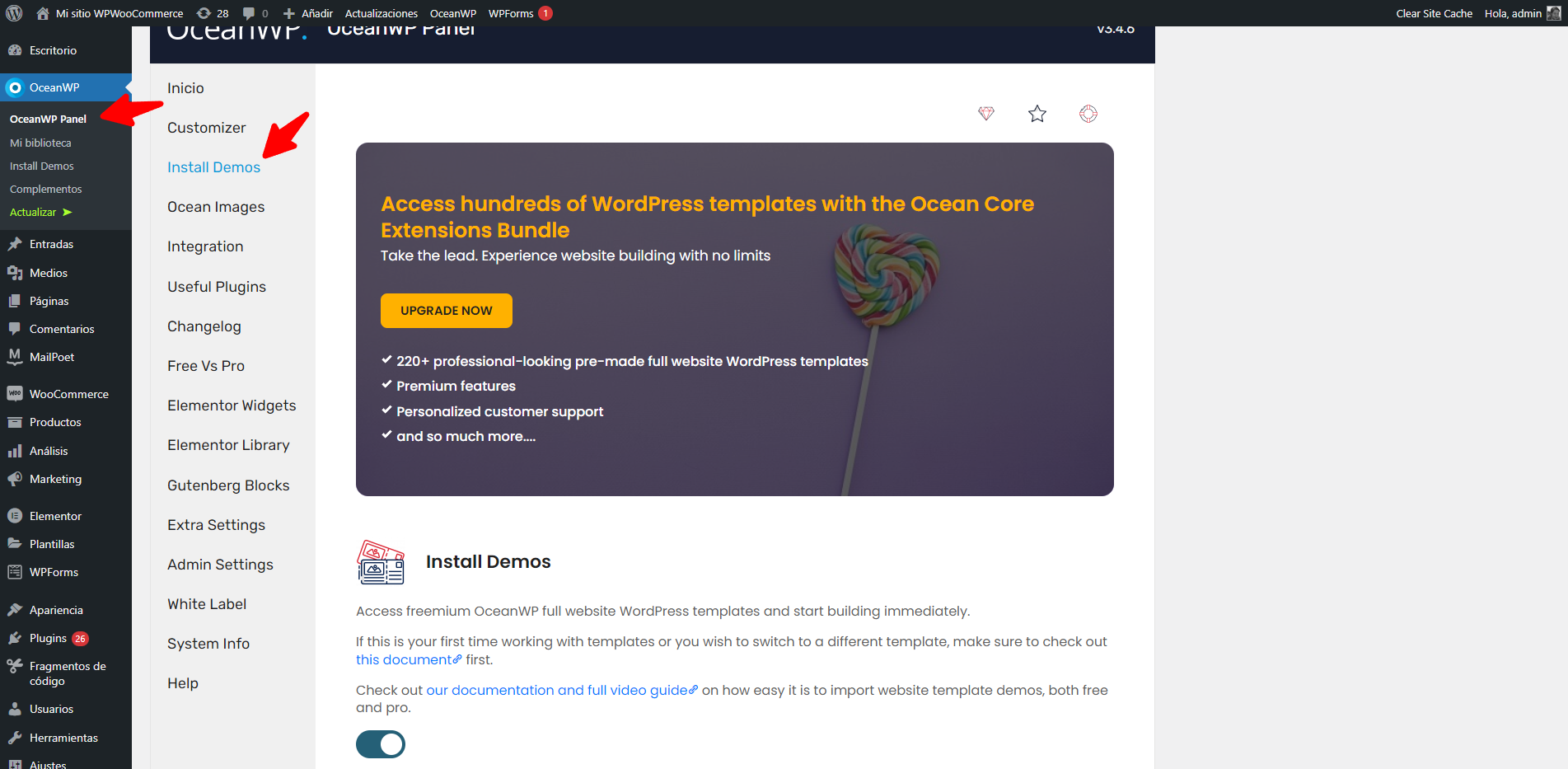Click the UPGRADE NOW button
The width and height of the screenshot is (1568, 769).
click(447, 311)
